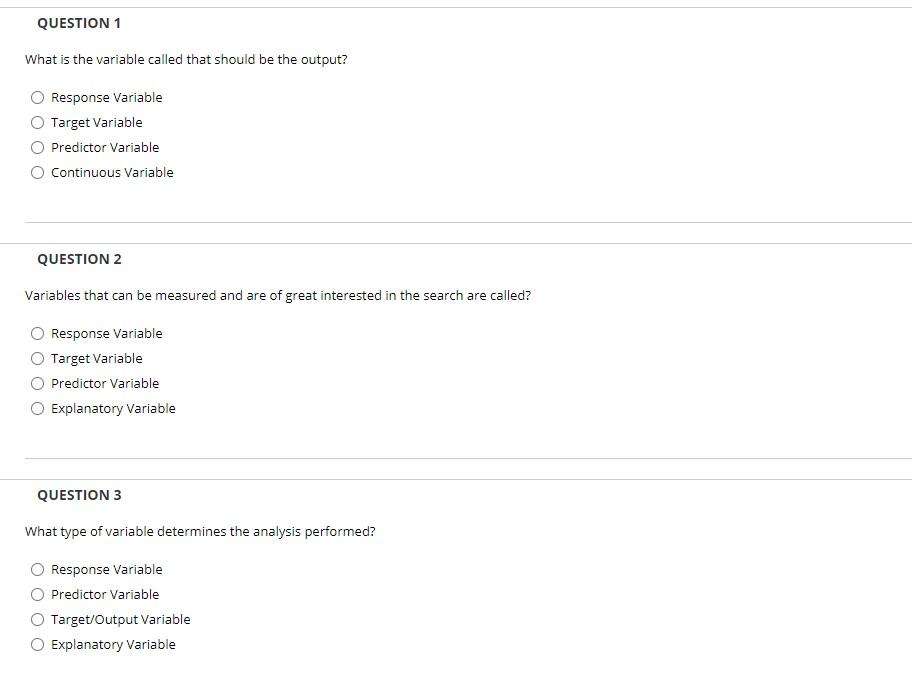Click the question text about measured variables
The image size is (912, 693).
coord(278,296)
